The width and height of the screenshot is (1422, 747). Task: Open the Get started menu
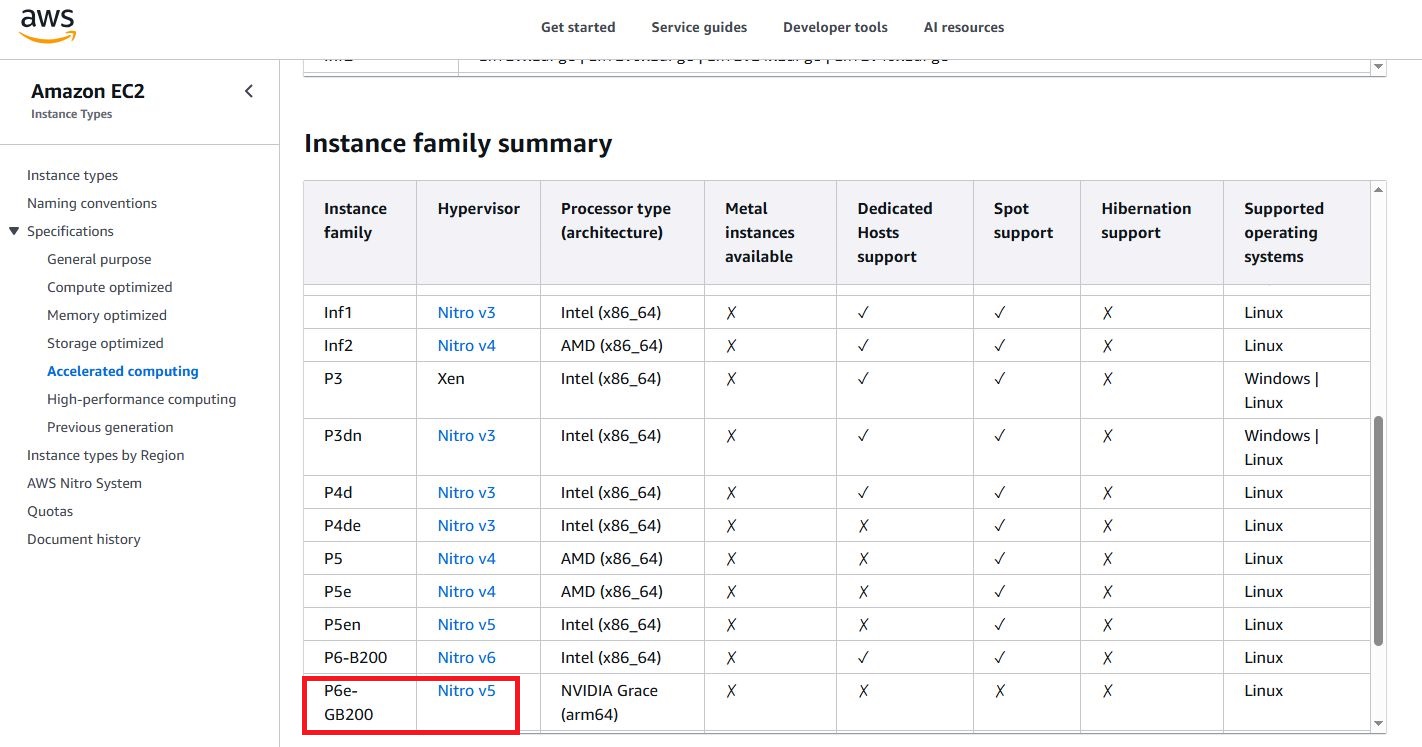click(578, 27)
